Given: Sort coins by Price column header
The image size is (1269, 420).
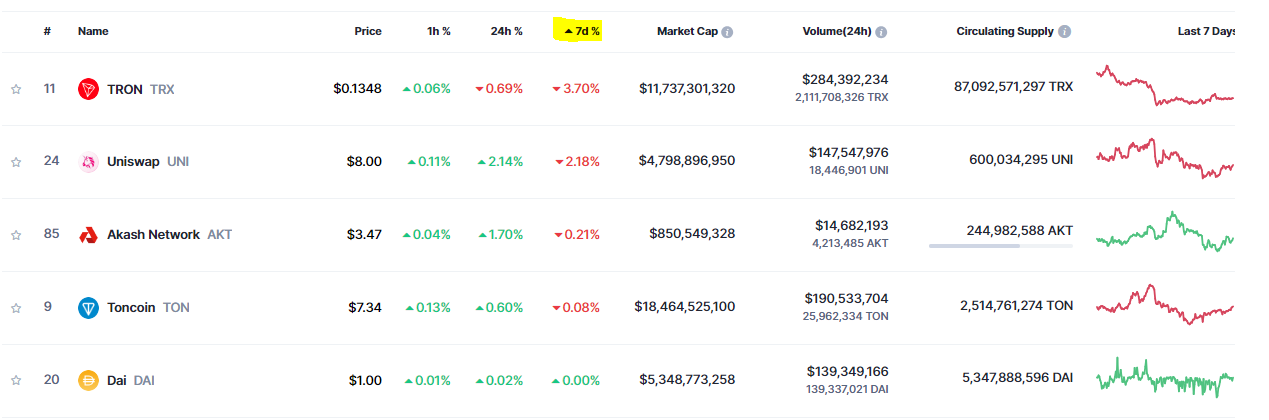Looking at the screenshot, I should pyautogui.click(x=367, y=32).
